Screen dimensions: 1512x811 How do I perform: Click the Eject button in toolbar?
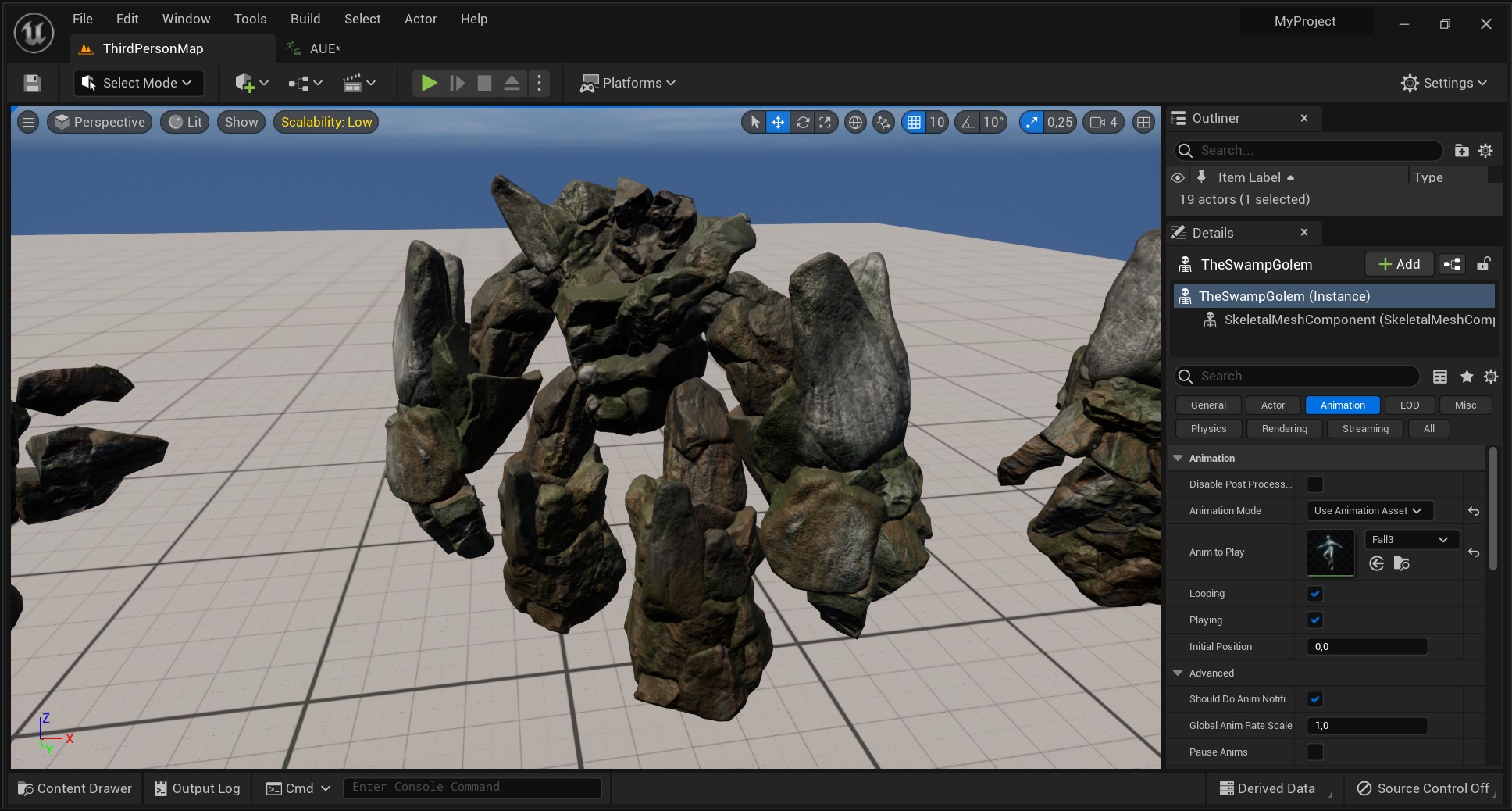[512, 83]
